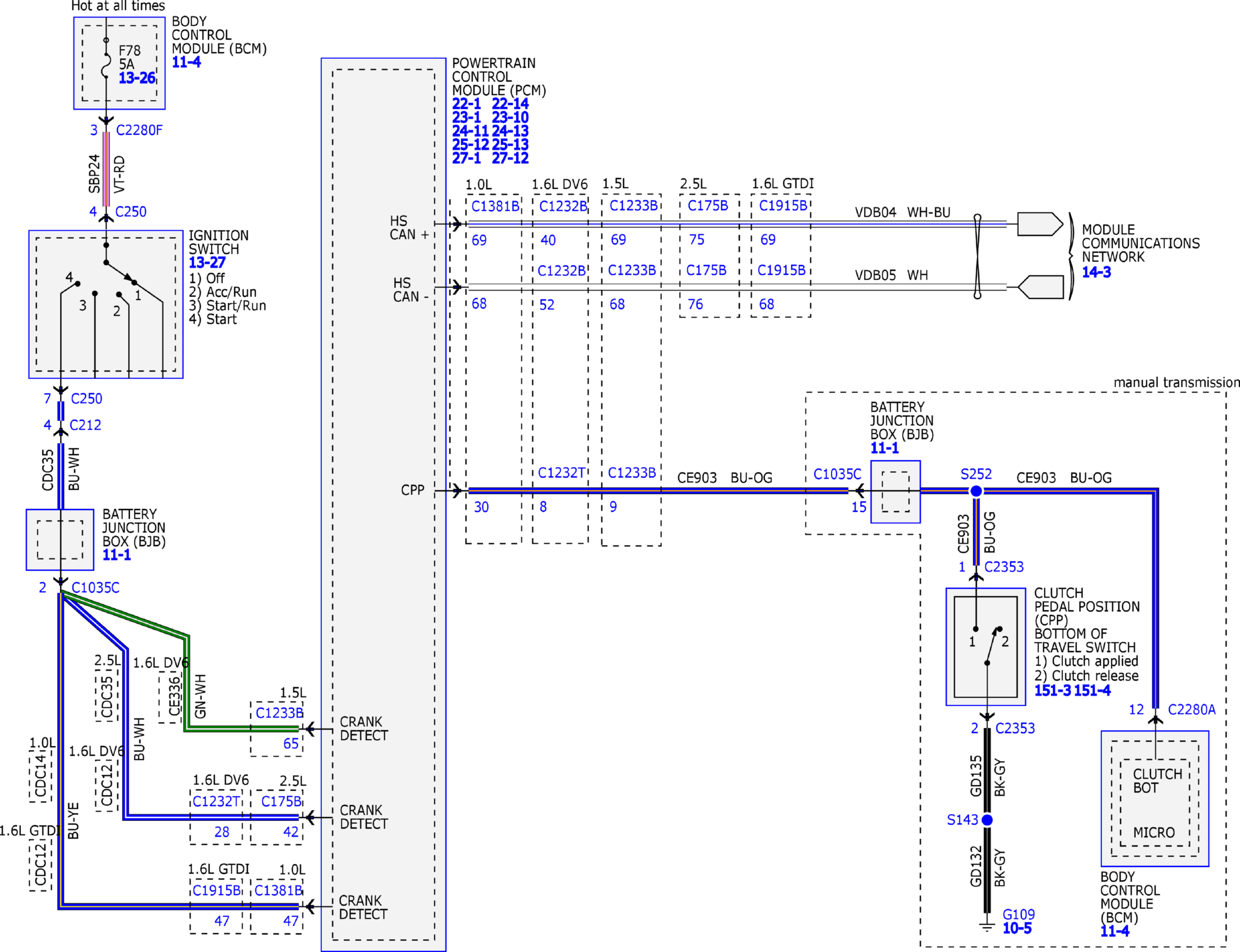Select C1232T connector above pin 8
Image resolution: width=1240 pixels, height=952 pixels.
click(561, 473)
